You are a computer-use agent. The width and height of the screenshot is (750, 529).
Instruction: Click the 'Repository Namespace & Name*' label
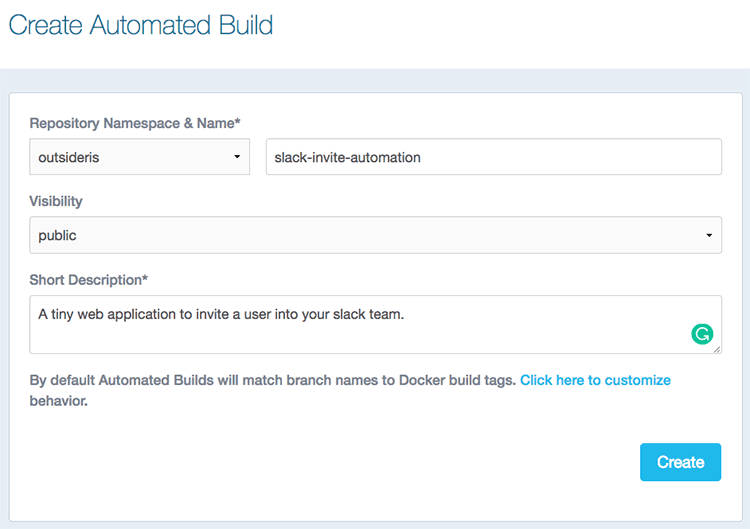click(135, 123)
